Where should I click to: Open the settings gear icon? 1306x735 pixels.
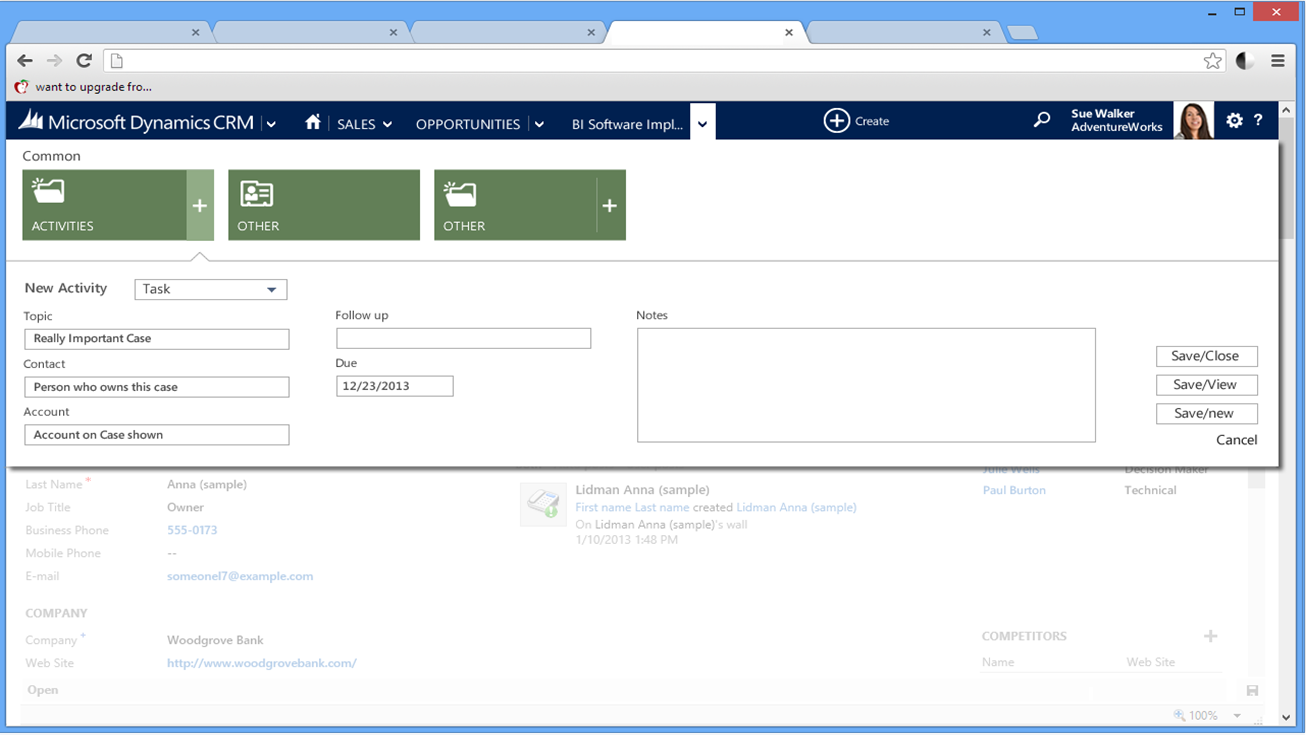(1234, 120)
